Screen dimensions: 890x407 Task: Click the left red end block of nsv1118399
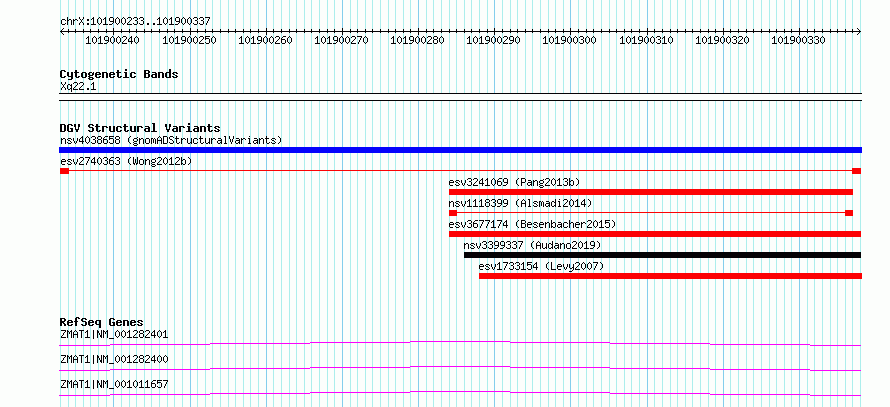(x=453, y=213)
